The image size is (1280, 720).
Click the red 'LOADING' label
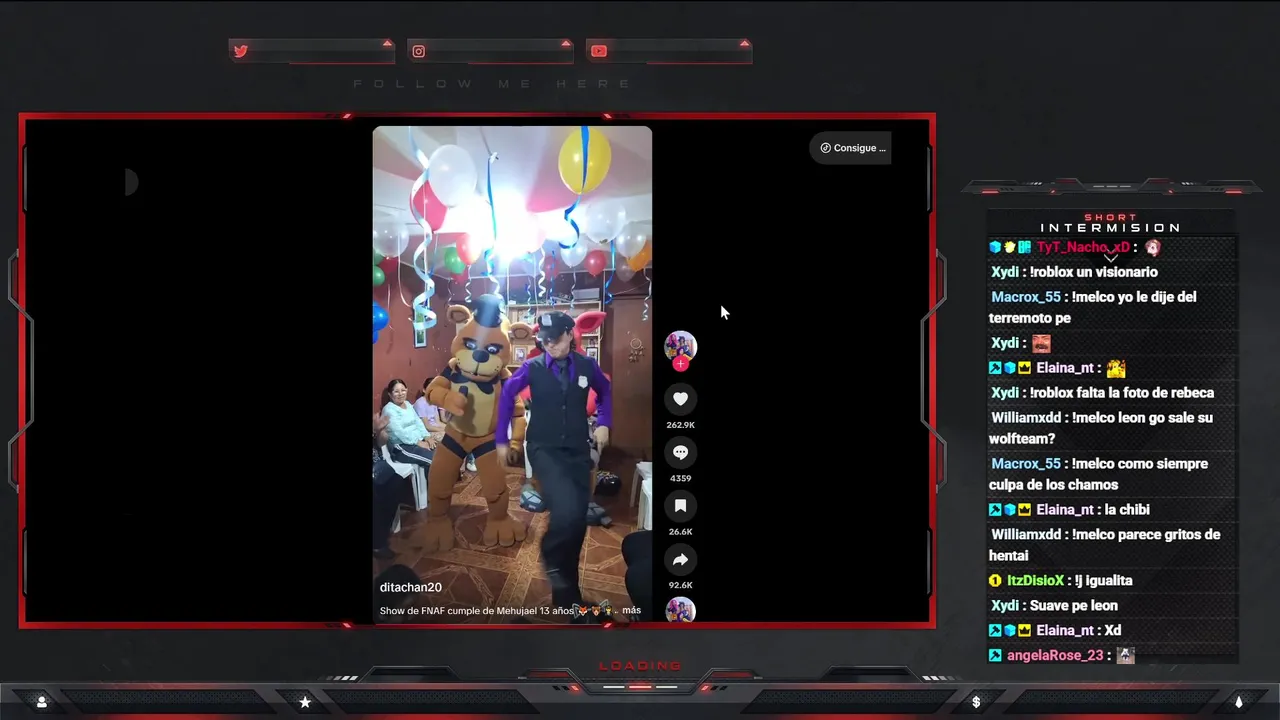pyautogui.click(x=640, y=666)
